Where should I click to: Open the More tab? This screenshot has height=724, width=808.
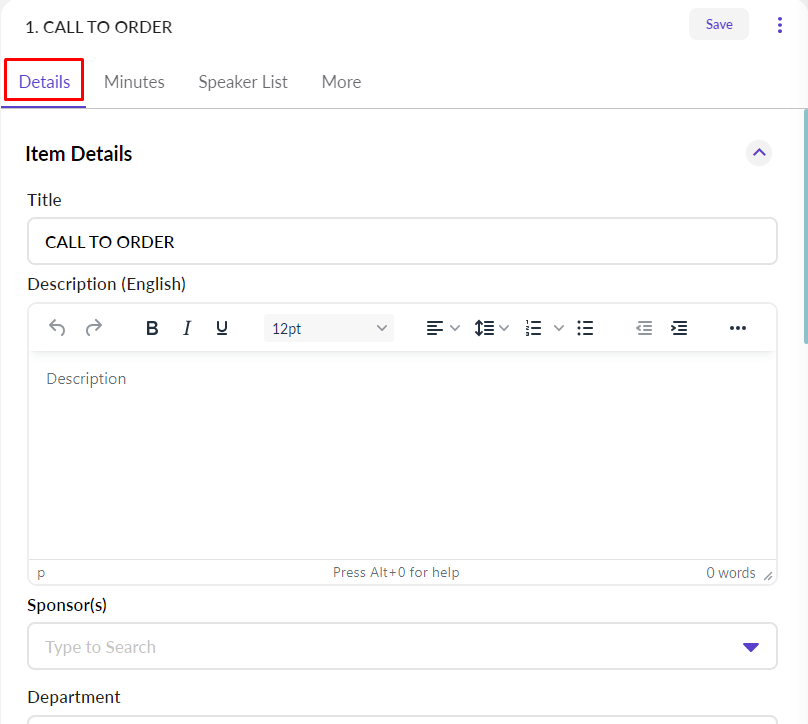341,82
